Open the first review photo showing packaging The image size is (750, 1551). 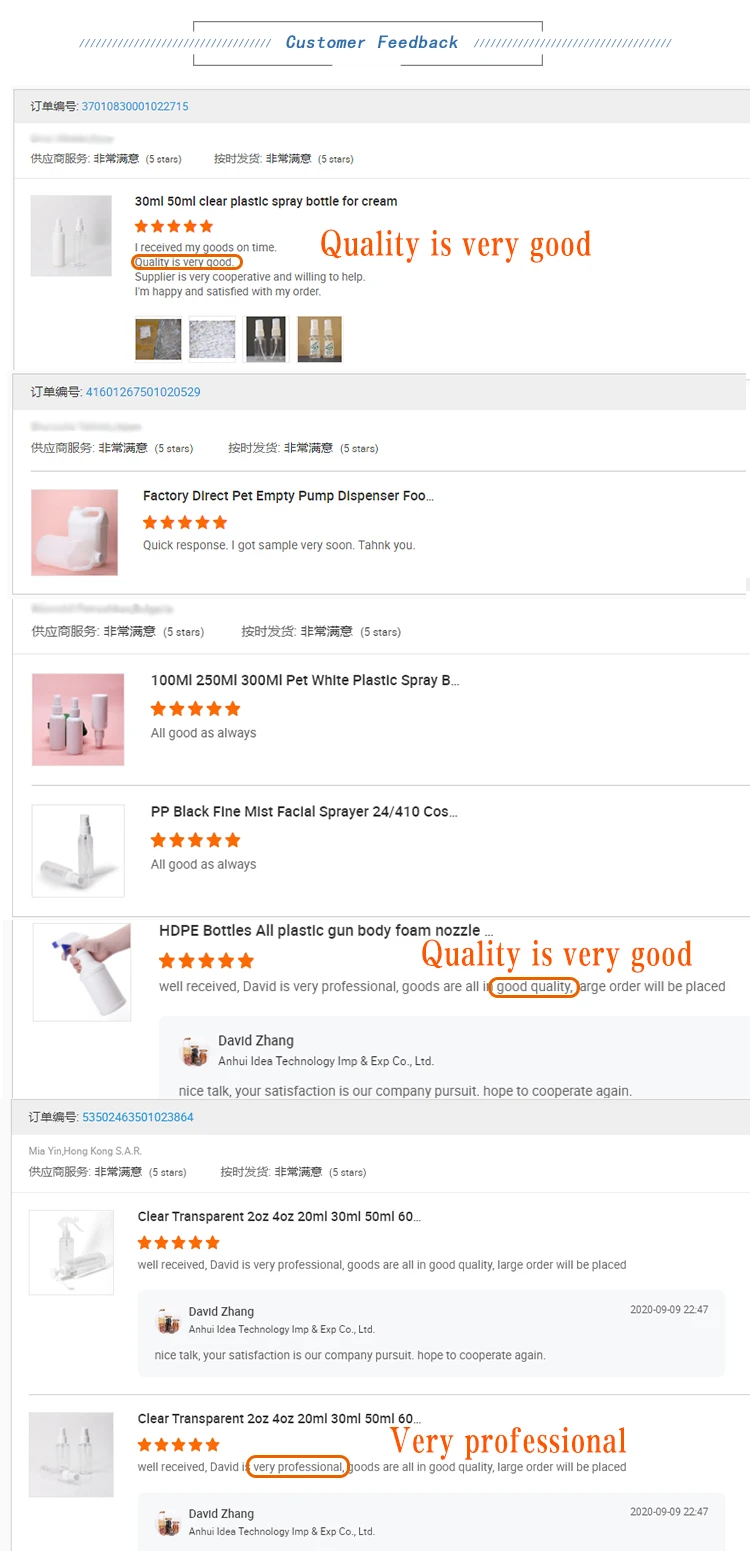pyautogui.click(x=158, y=339)
